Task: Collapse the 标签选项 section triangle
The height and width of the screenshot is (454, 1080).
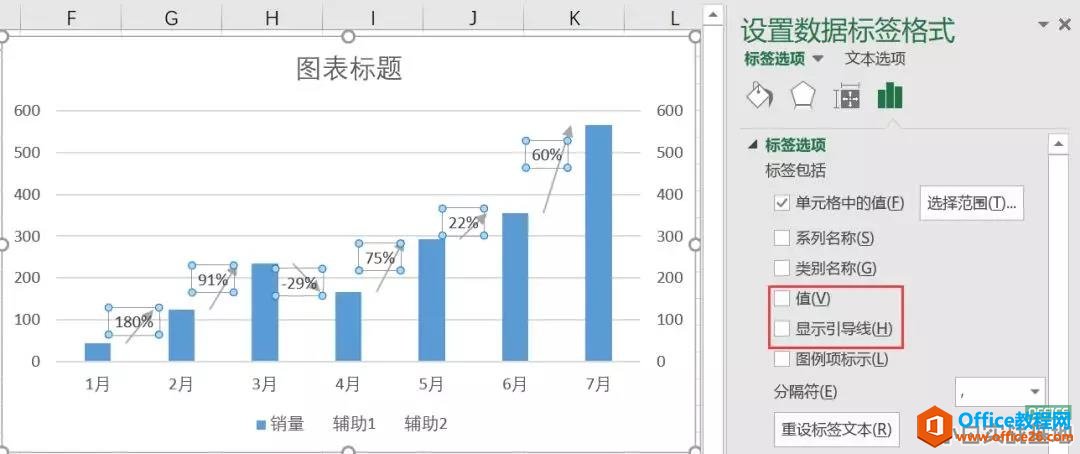Action: click(x=753, y=145)
